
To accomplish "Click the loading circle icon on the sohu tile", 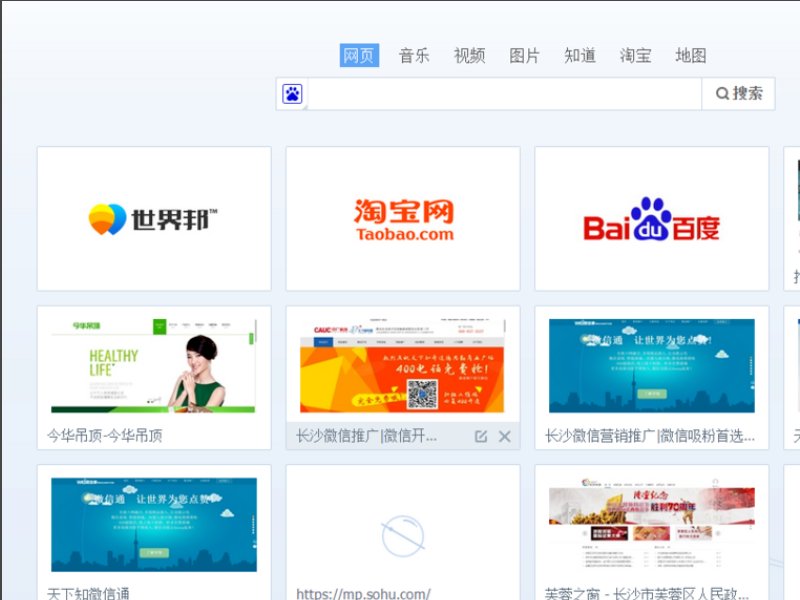I will [x=401, y=533].
